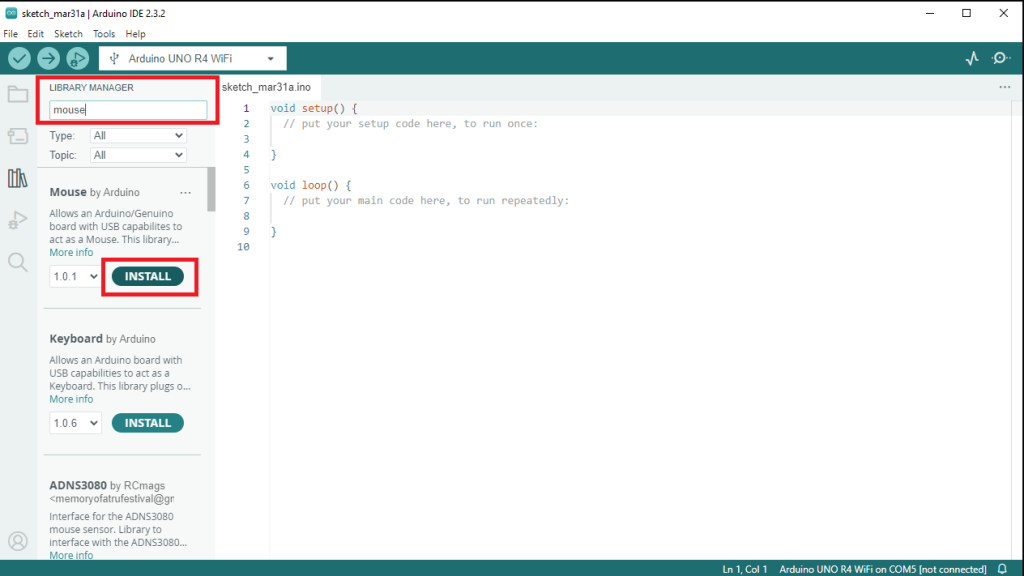This screenshot has height=576, width=1024.
Task: Click the Verify sketch checkmark icon
Action: tap(19, 59)
